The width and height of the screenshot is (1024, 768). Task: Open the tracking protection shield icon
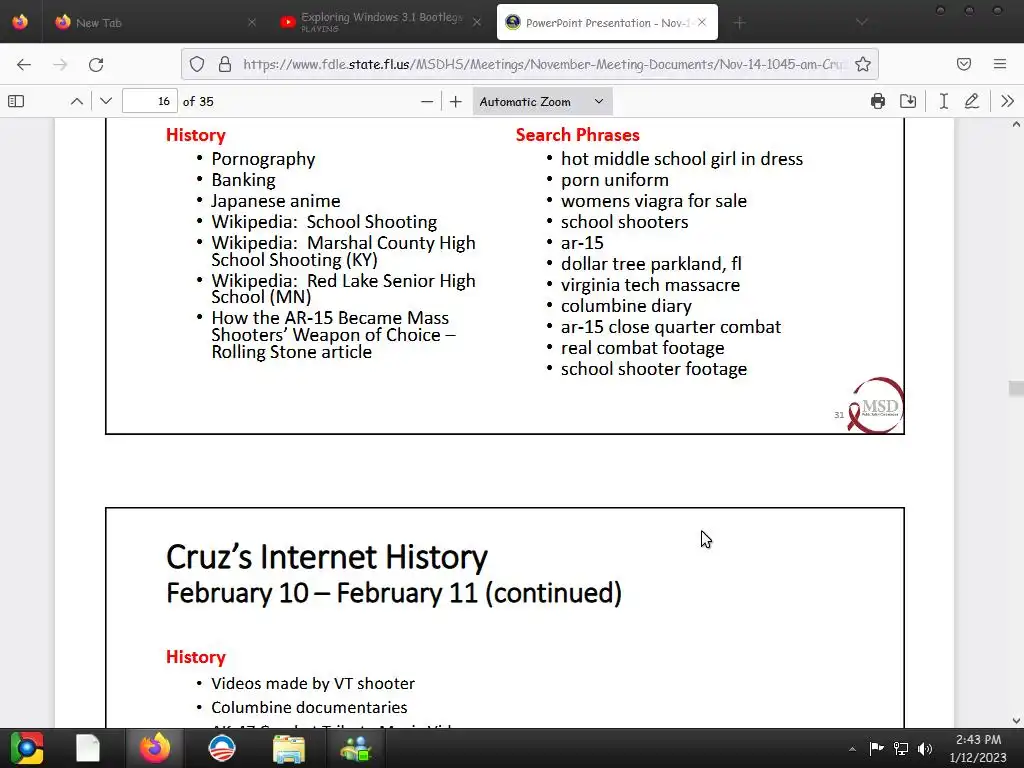(x=197, y=64)
